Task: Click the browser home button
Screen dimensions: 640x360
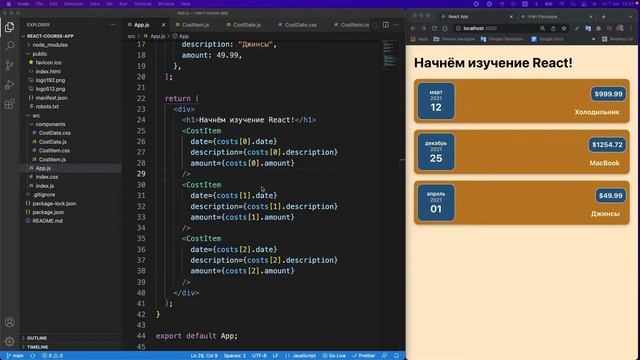Action: (445, 29)
